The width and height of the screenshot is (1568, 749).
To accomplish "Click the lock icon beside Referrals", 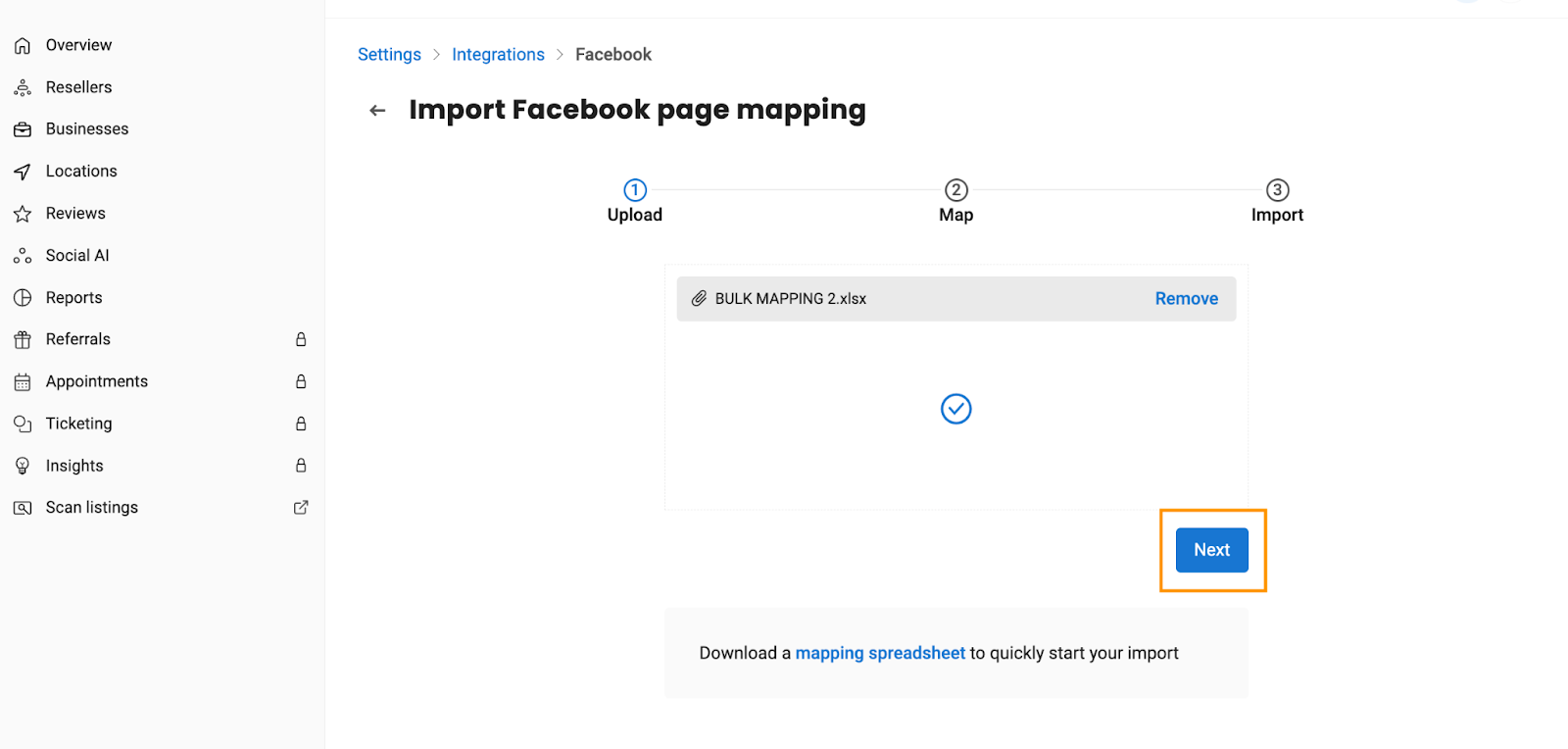I will coord(301,339).
